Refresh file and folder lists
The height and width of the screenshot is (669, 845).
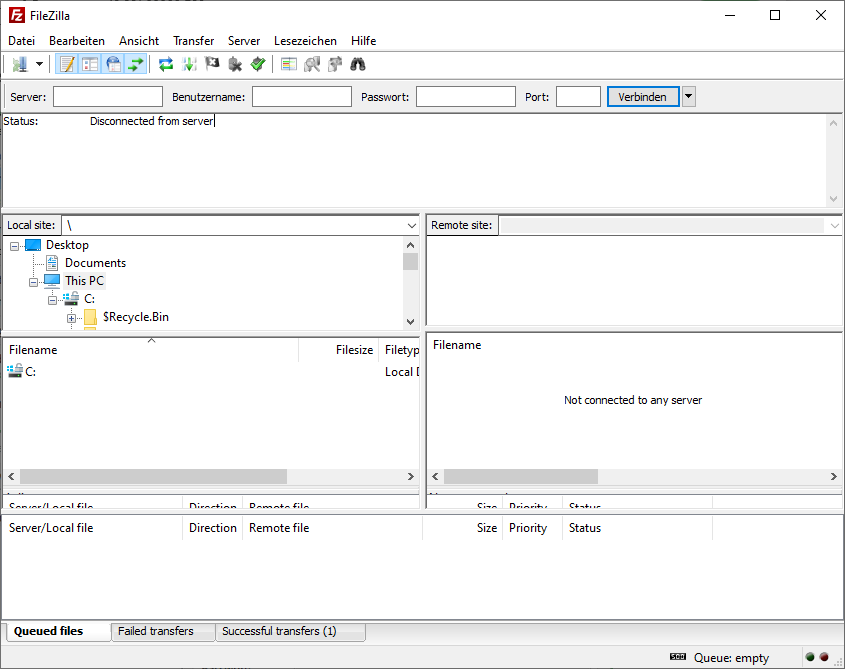tap(165, 64)
